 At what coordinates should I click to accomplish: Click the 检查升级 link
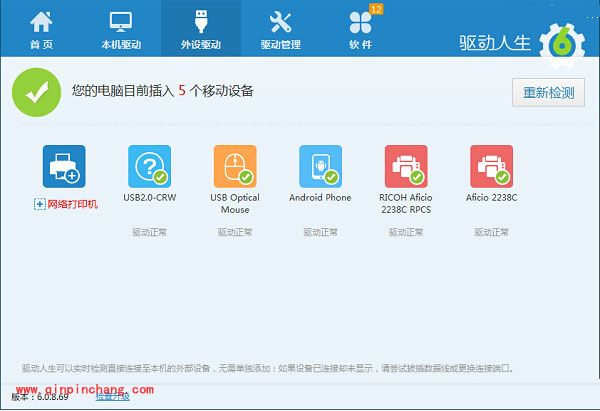pyautogui.click(x=112, y=397)
